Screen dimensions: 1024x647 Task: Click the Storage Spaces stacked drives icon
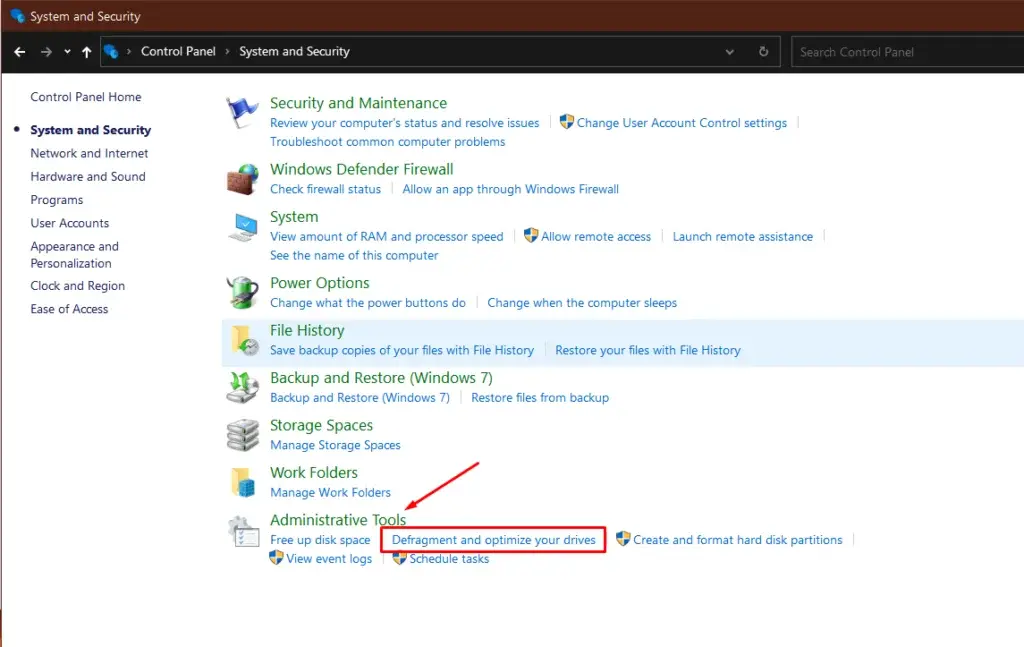tap(243, 435)
